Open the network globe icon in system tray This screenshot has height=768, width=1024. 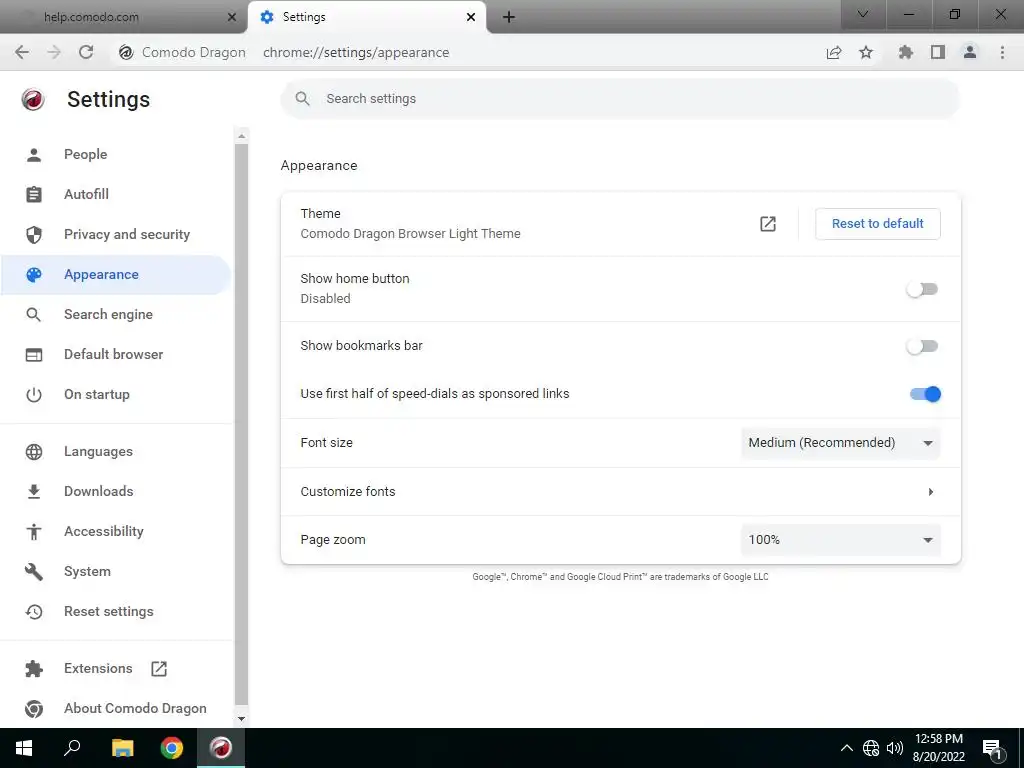coord(871,748)
